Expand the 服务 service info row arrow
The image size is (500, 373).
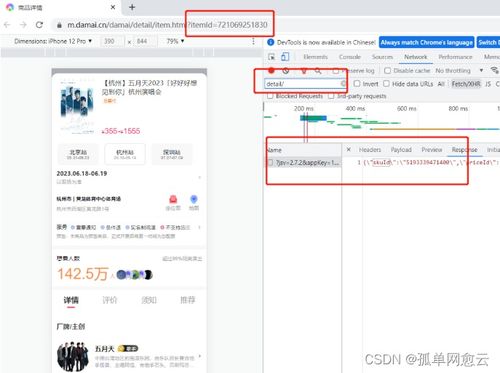(x=199, y=228)
